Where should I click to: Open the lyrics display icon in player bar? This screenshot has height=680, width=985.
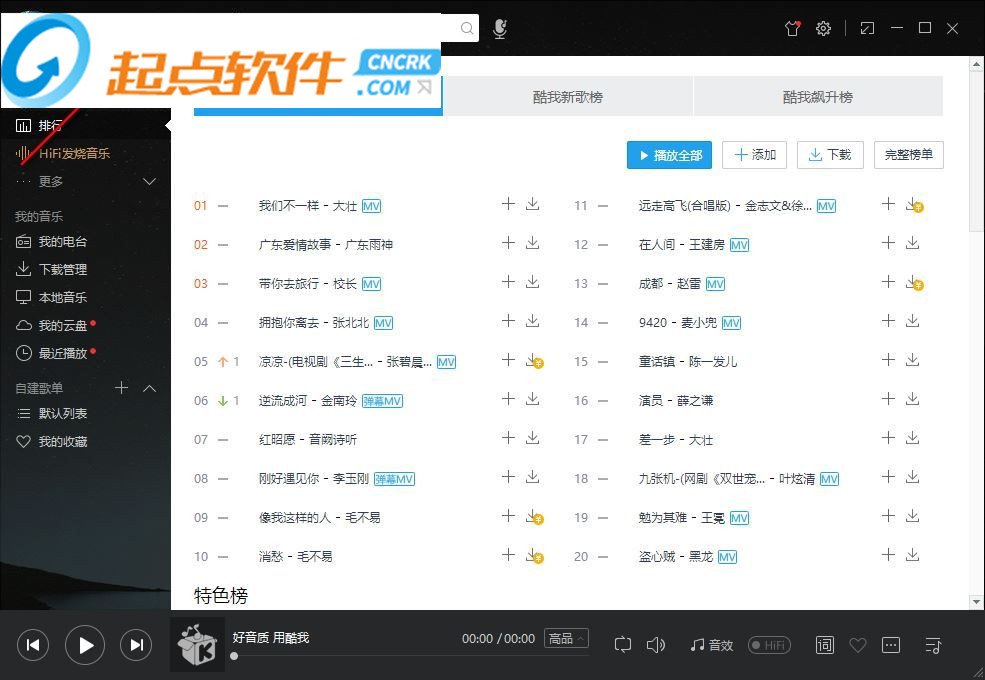pos(824,645)
